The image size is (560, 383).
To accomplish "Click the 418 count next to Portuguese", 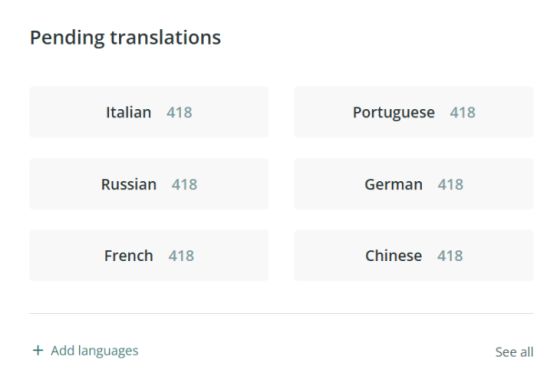I will tap(462, 113).
